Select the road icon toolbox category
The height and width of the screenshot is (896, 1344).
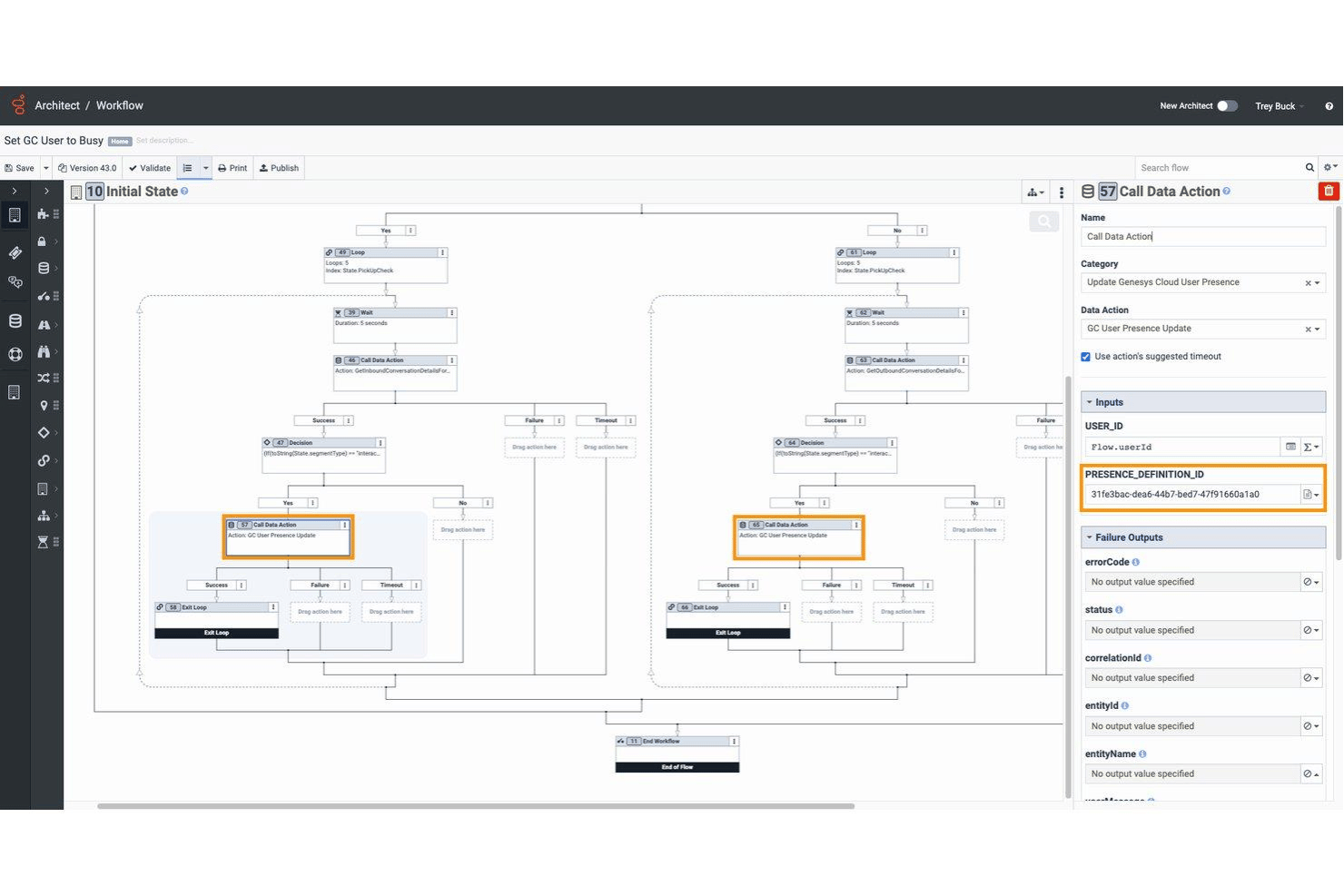43,324
